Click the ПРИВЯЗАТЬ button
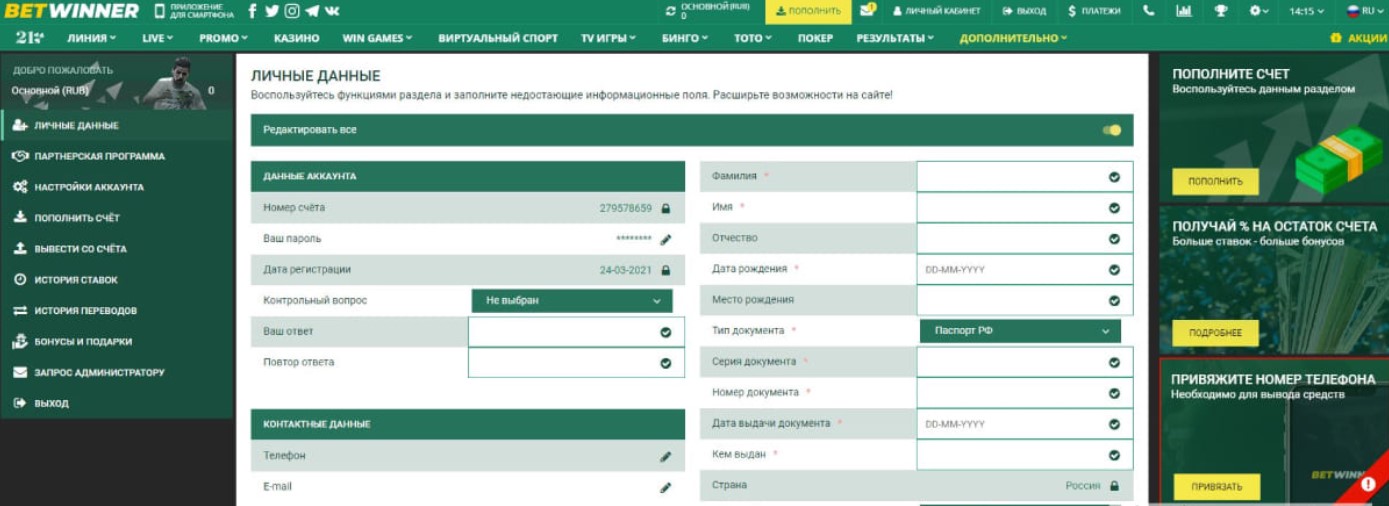 [x=1216, y=487]
